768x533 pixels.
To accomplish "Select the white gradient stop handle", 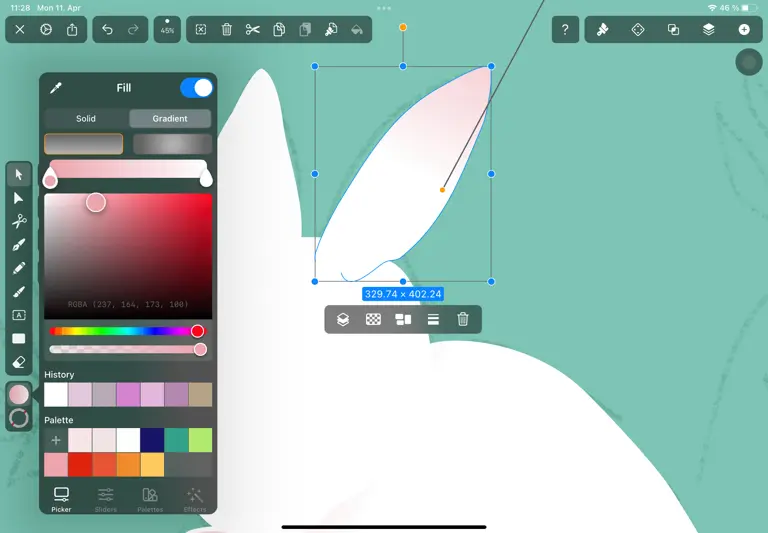I will click(206, 178).
